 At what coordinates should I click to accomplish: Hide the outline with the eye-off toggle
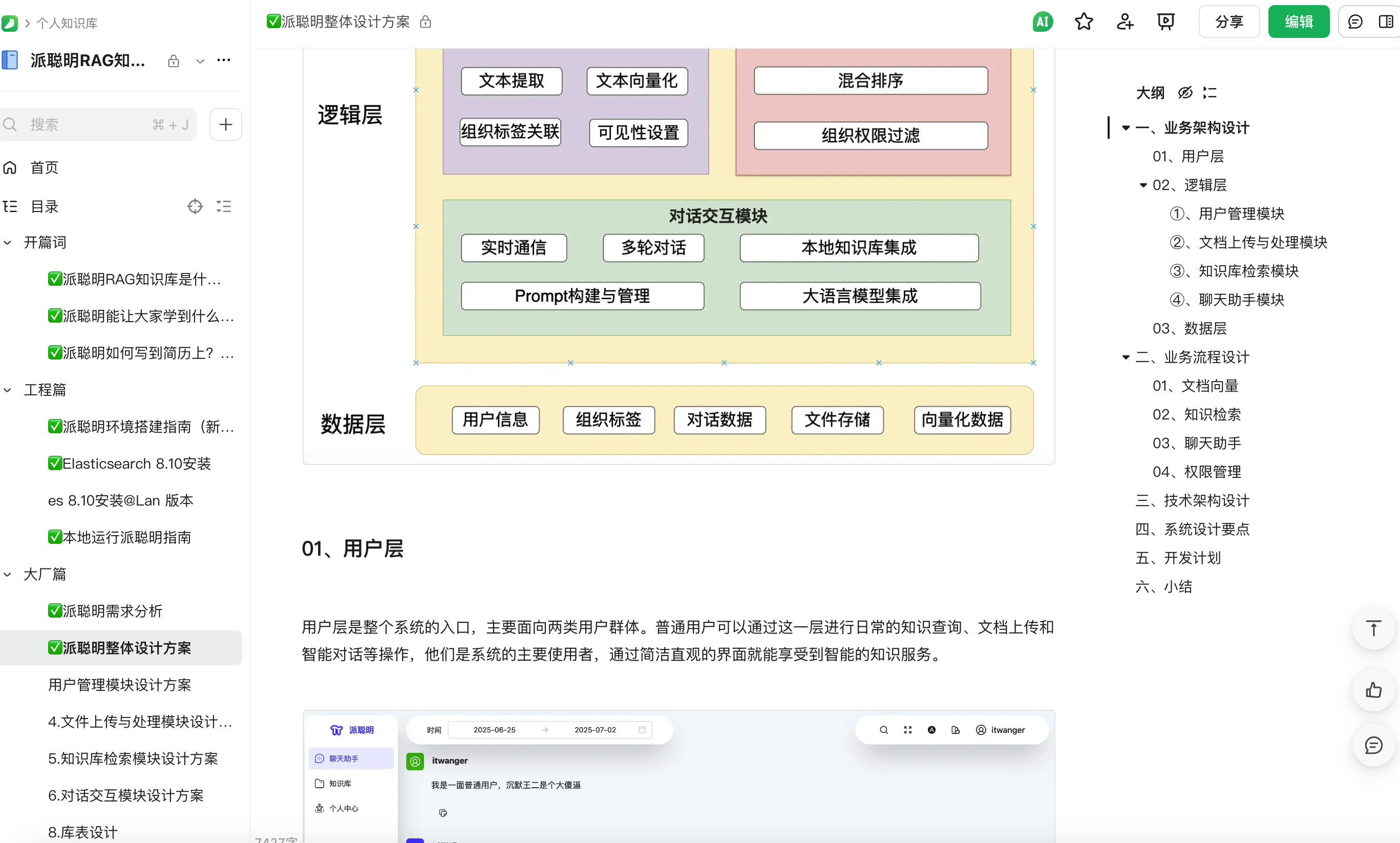1185,92
